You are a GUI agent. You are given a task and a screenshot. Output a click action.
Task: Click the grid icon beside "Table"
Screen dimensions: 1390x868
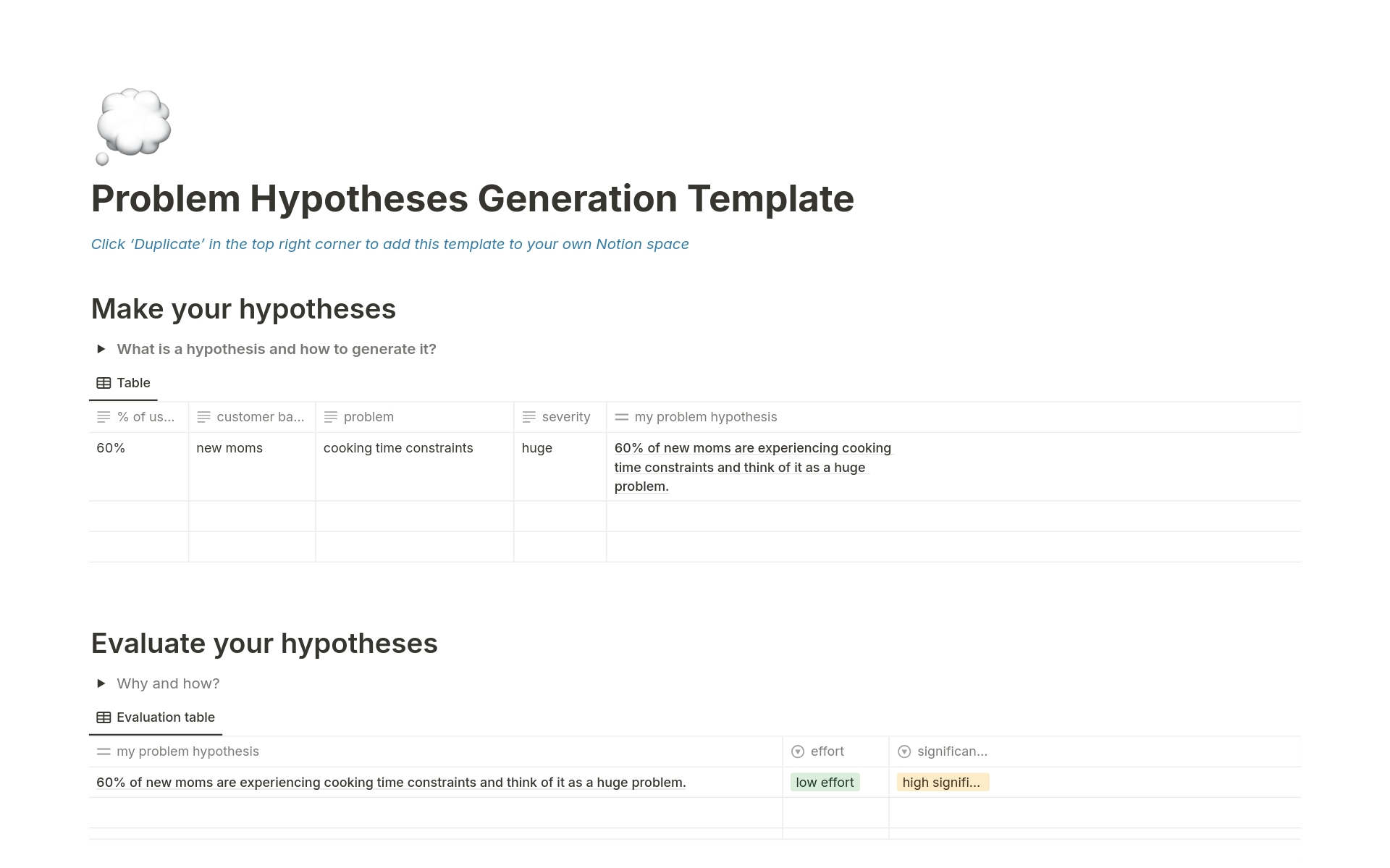104,382
